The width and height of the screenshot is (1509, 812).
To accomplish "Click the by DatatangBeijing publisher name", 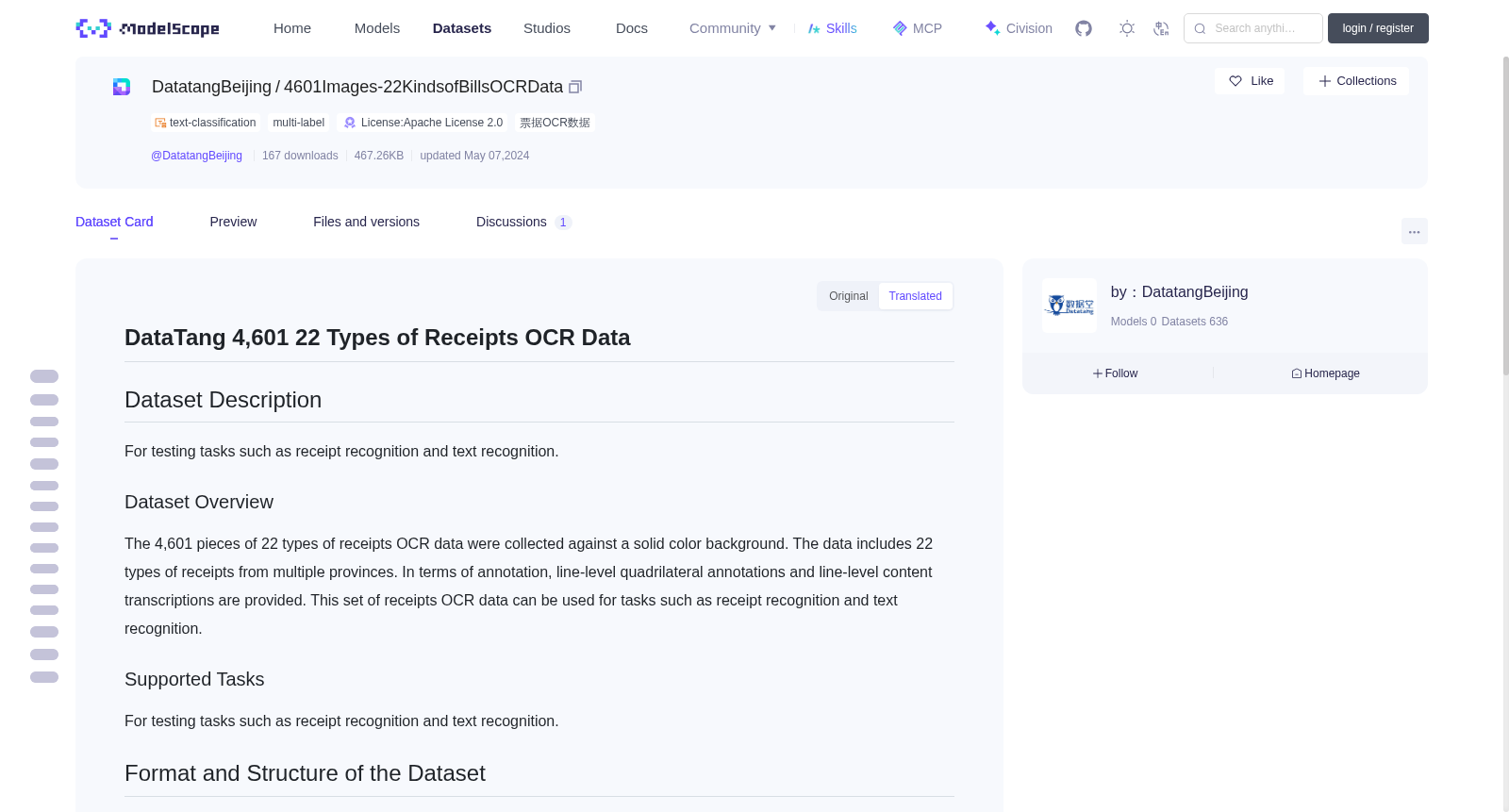I will point(1179,292).
